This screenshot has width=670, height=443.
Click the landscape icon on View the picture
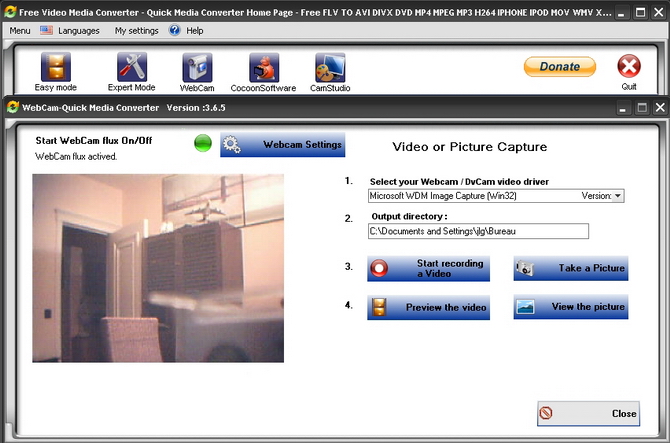tap(525, 307)
